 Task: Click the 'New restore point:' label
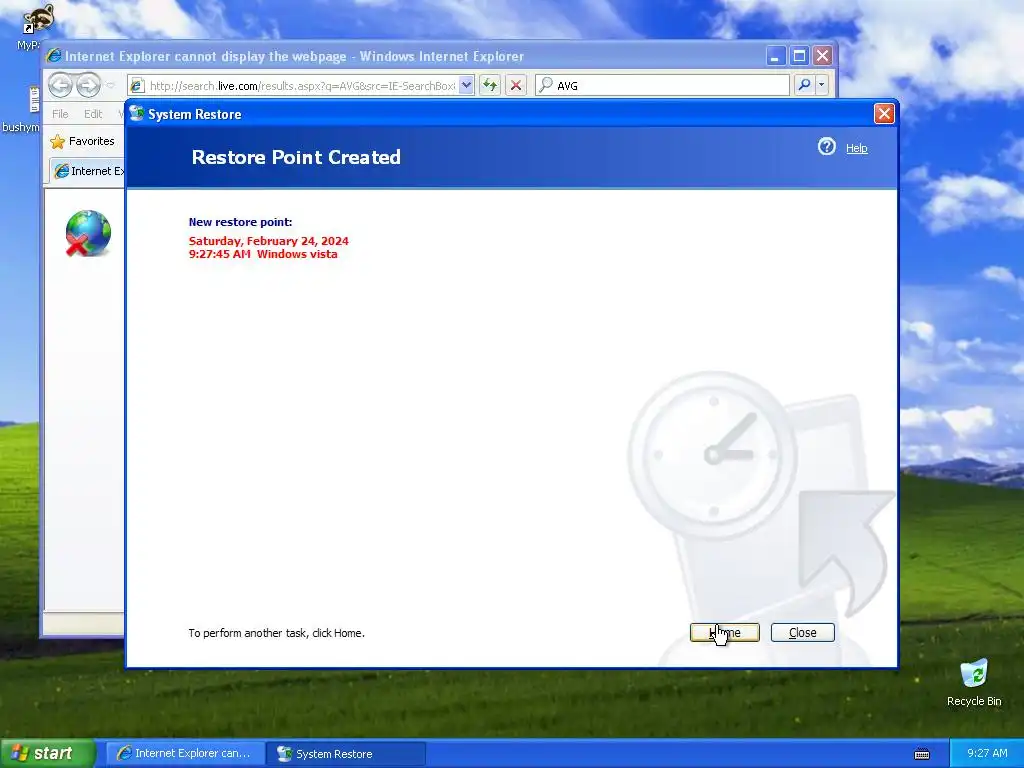coord(240,222)
